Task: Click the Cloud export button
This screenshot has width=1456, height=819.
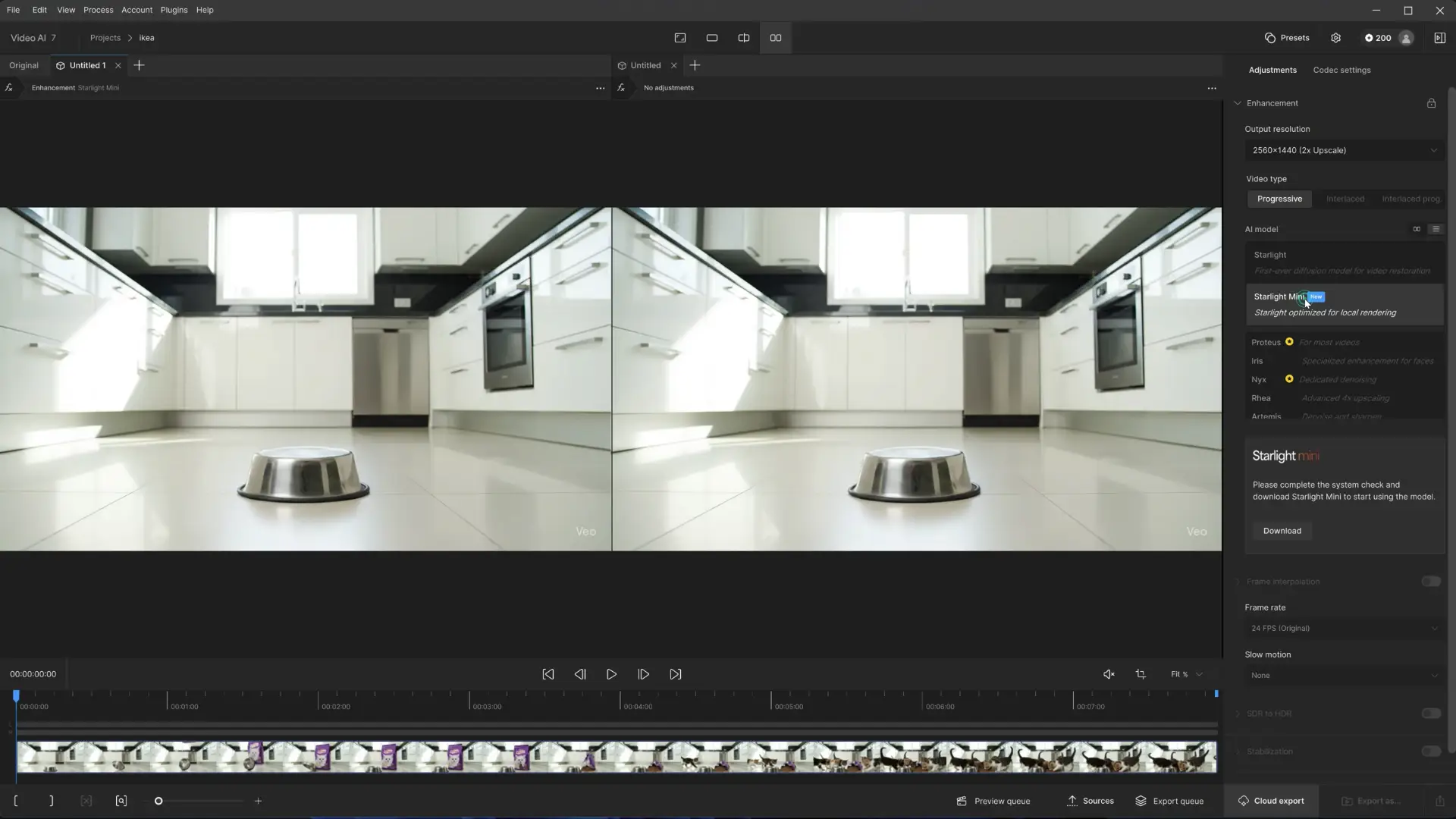Action: pyautogui.click(x=1271, y=801)
